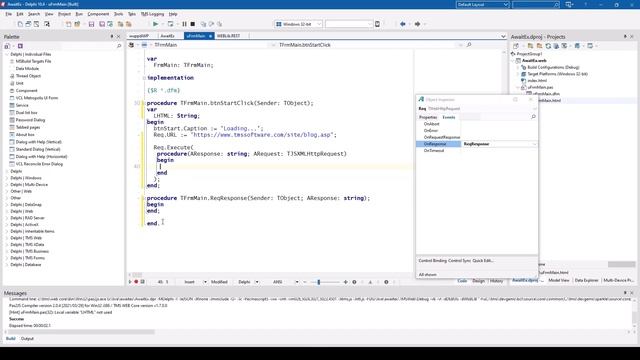
Task: Click the Run Without Debugging toolbar icon
Action: pyautogui.click(x=170, y=24)
